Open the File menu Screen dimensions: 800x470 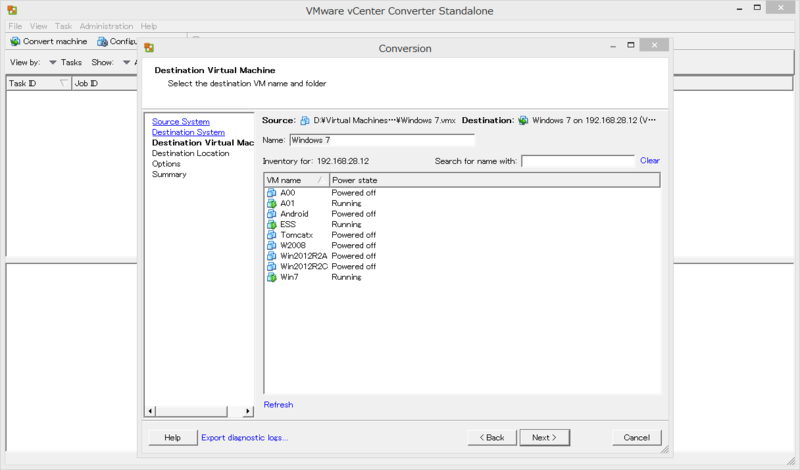tap(15, 26)
